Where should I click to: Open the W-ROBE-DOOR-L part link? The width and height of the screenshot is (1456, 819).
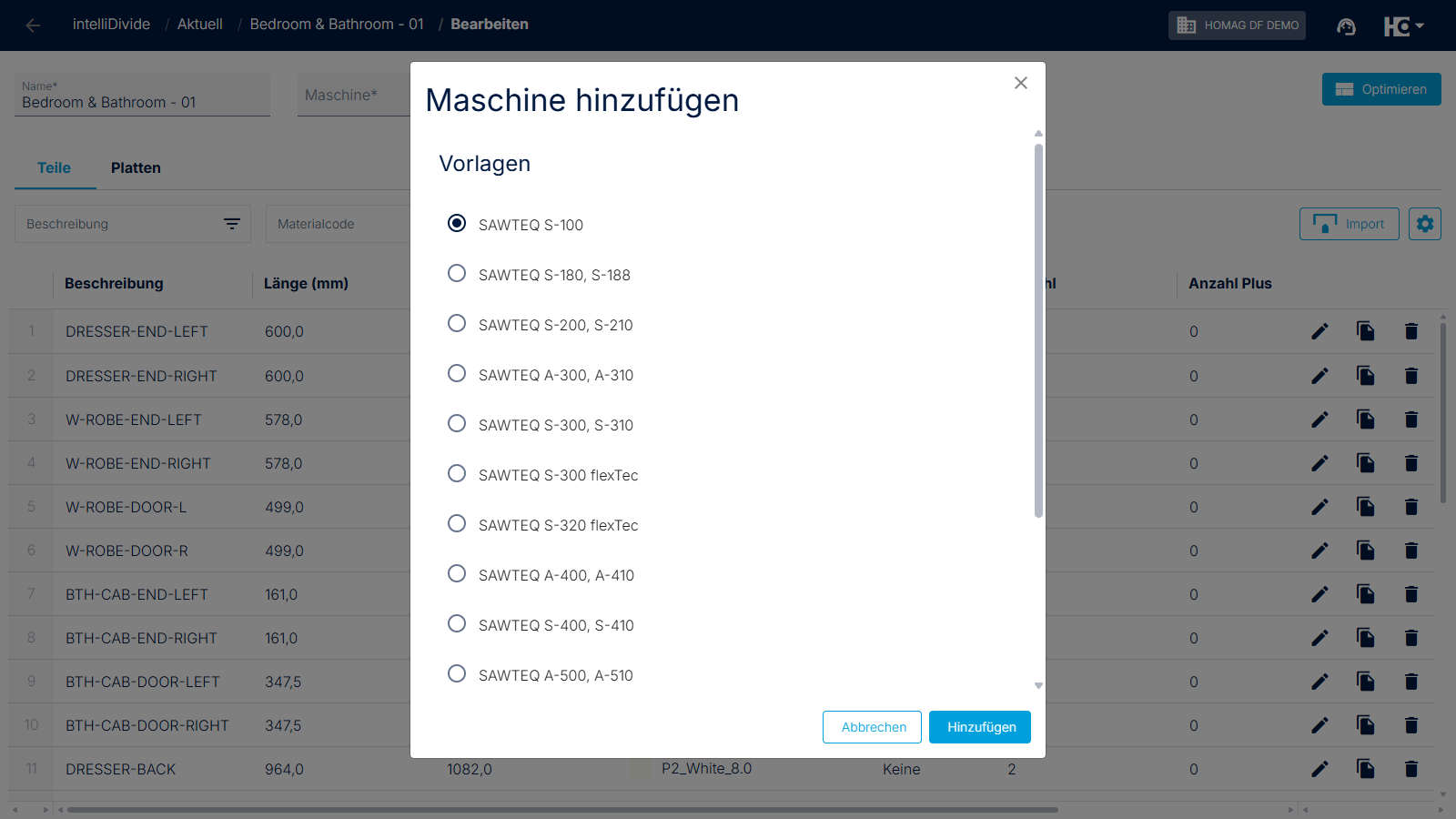pos(126,507)
